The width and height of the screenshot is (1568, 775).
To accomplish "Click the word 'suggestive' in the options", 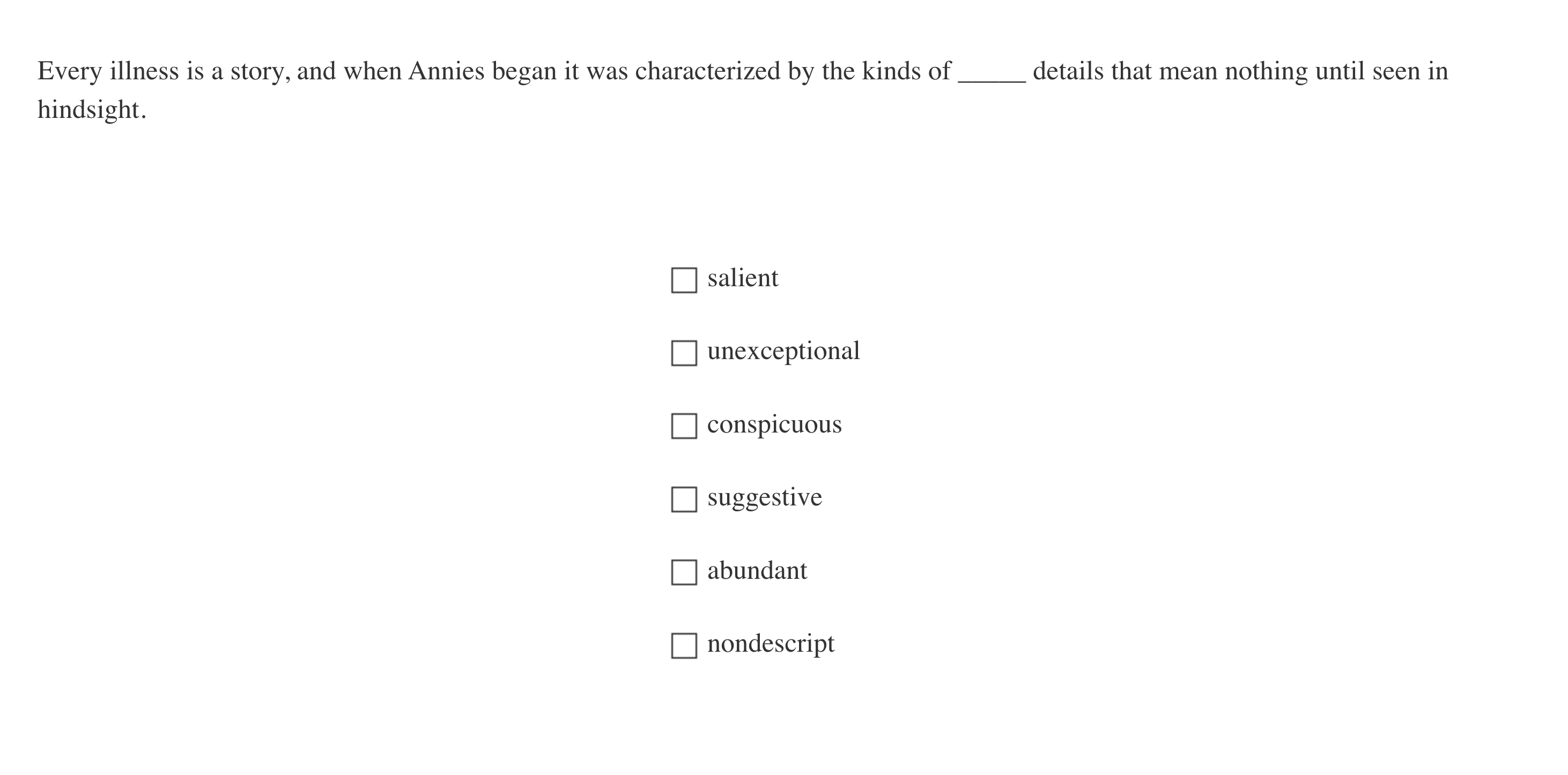I will [x=765, y=497].
